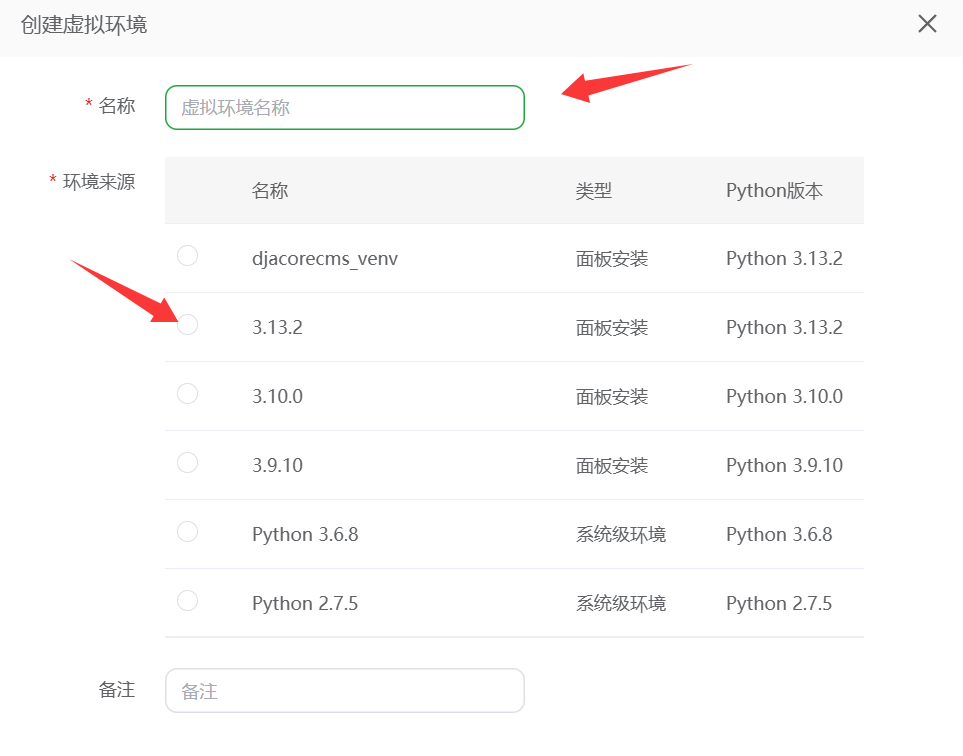
Task: Select the Python 3.6.8 system environment radio
Action: (x=187, y=532)
